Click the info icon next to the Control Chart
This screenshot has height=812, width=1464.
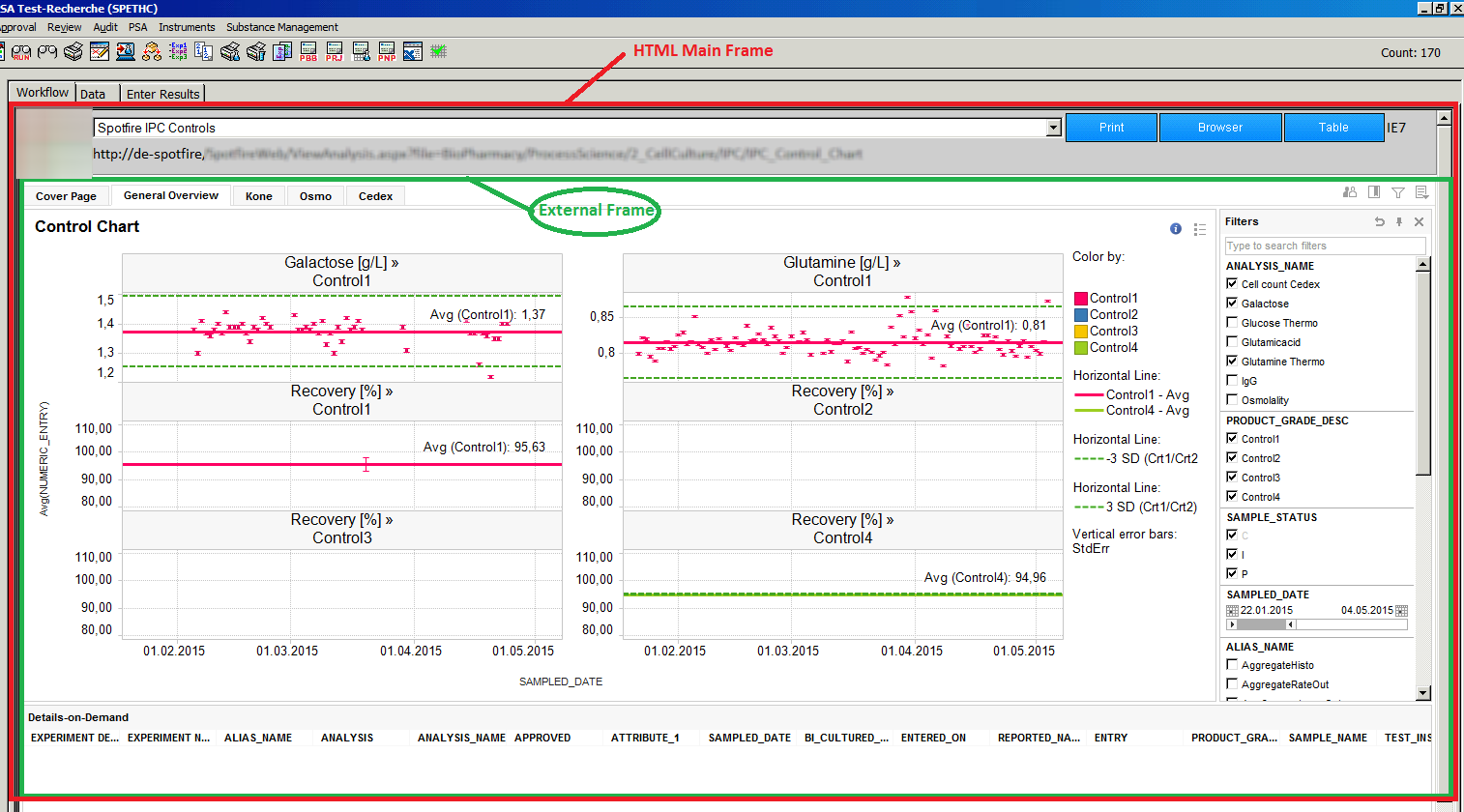pyautogui.click(x=1175, y=229)
